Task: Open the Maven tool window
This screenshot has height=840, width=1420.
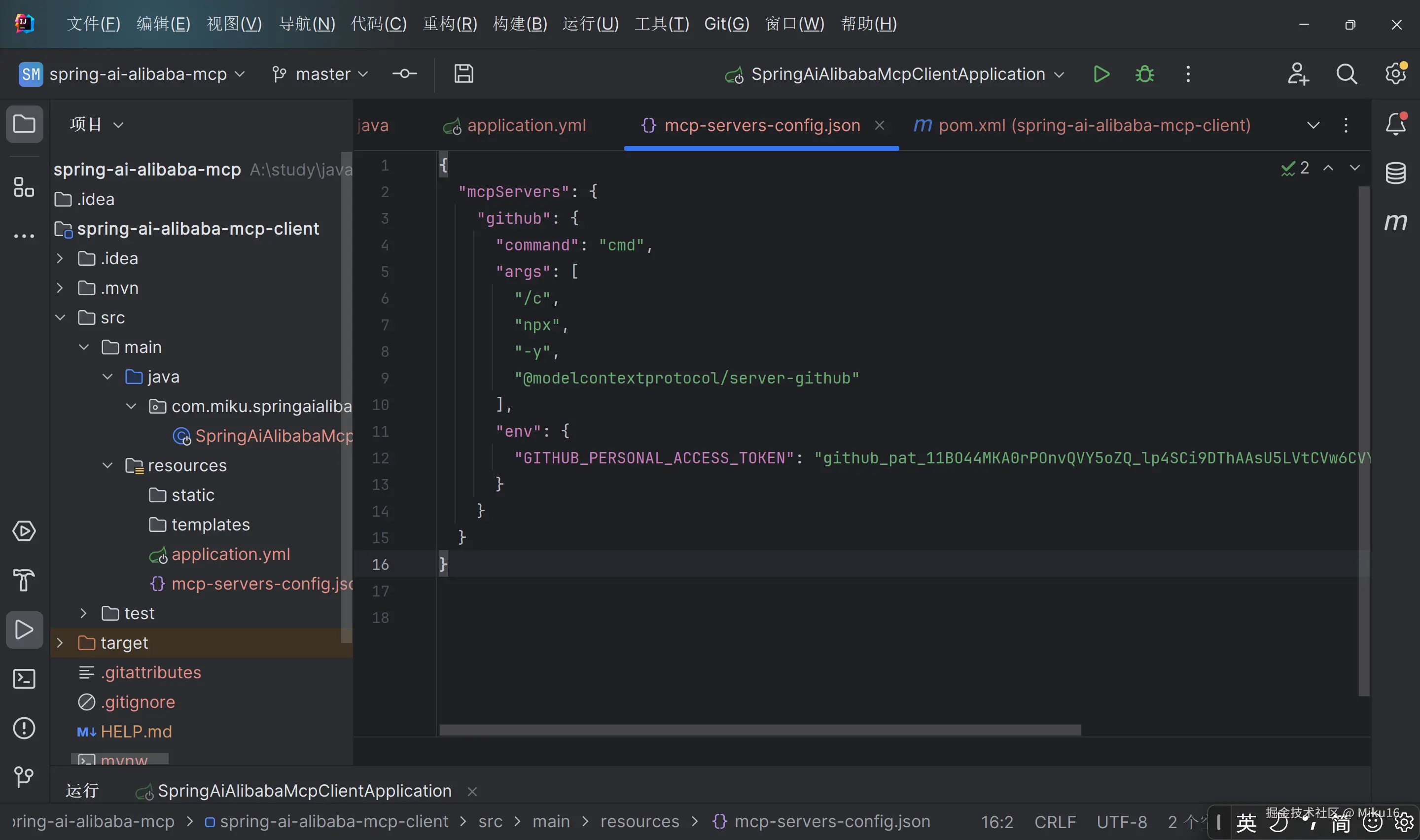Action: tap(1395, 222)
